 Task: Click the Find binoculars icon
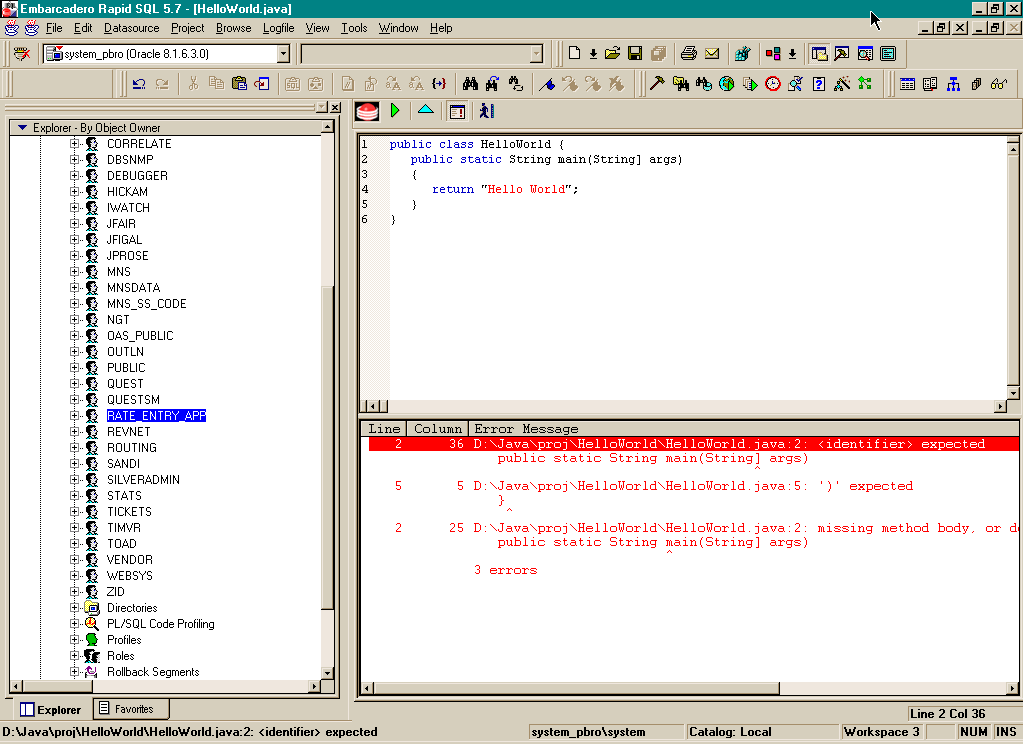click(470, 84)
